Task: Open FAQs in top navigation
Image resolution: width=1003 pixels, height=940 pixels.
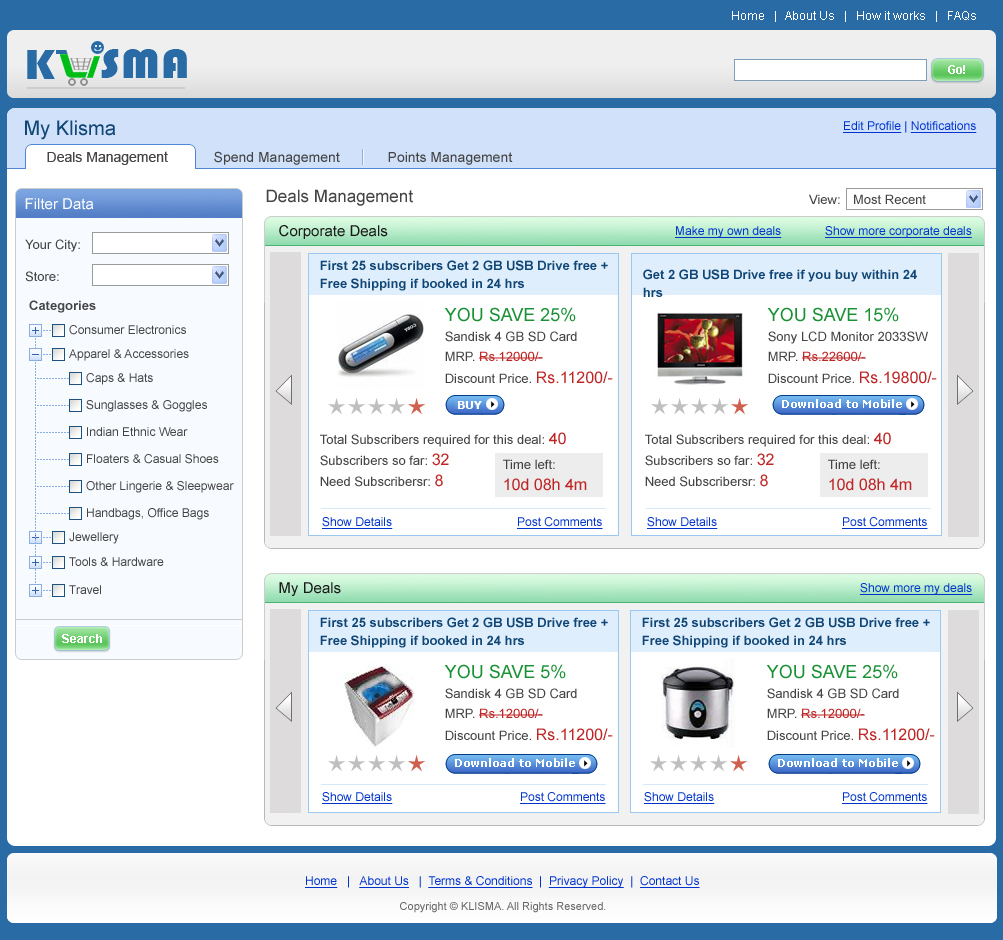Action: pyautogui.click(x=961, y=15)
